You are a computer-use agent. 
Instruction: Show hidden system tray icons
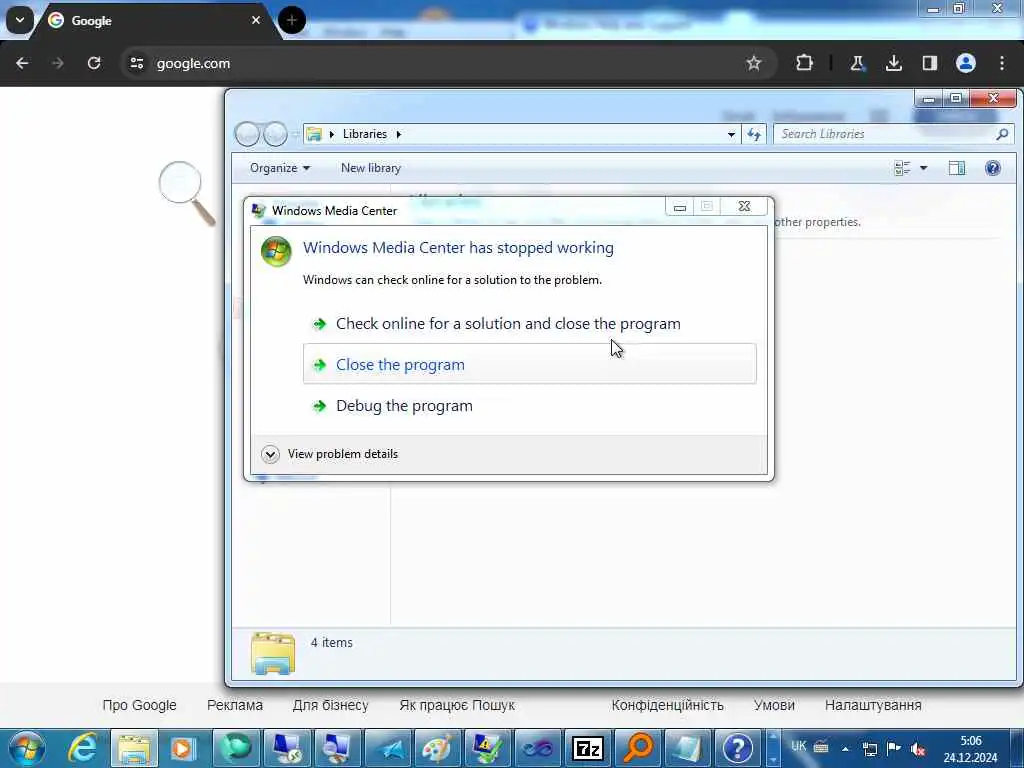pyautogui.click(x=846, y=749)
